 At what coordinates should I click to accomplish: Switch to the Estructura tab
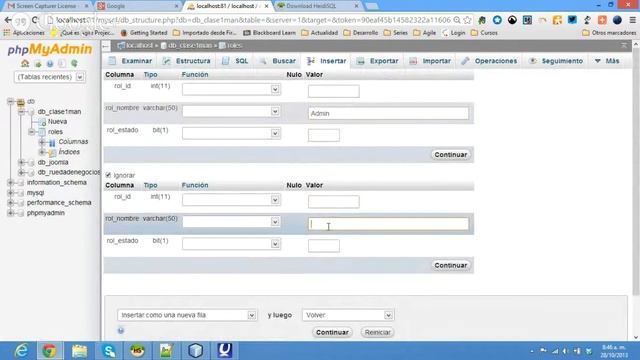click(187, 61)
